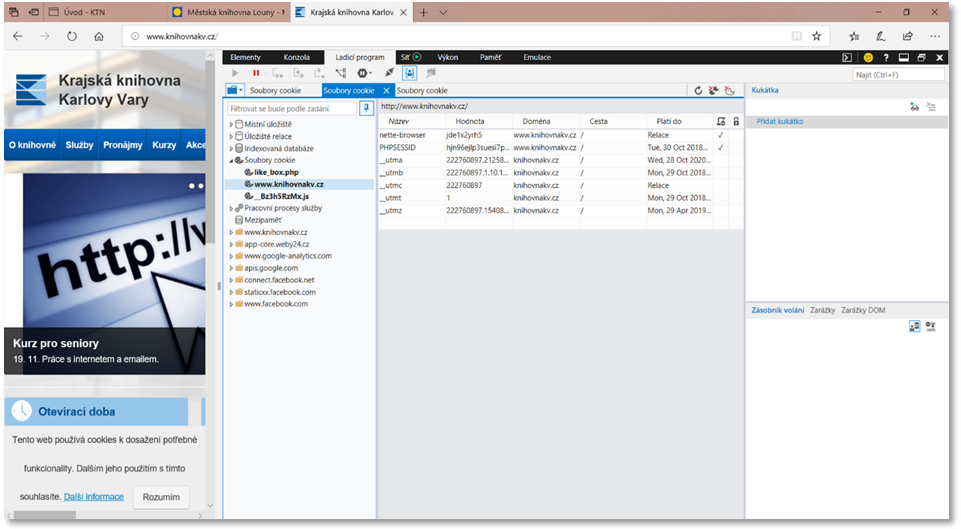
Task: Click the break on new worker icon
Action: (x=341, y=73)
